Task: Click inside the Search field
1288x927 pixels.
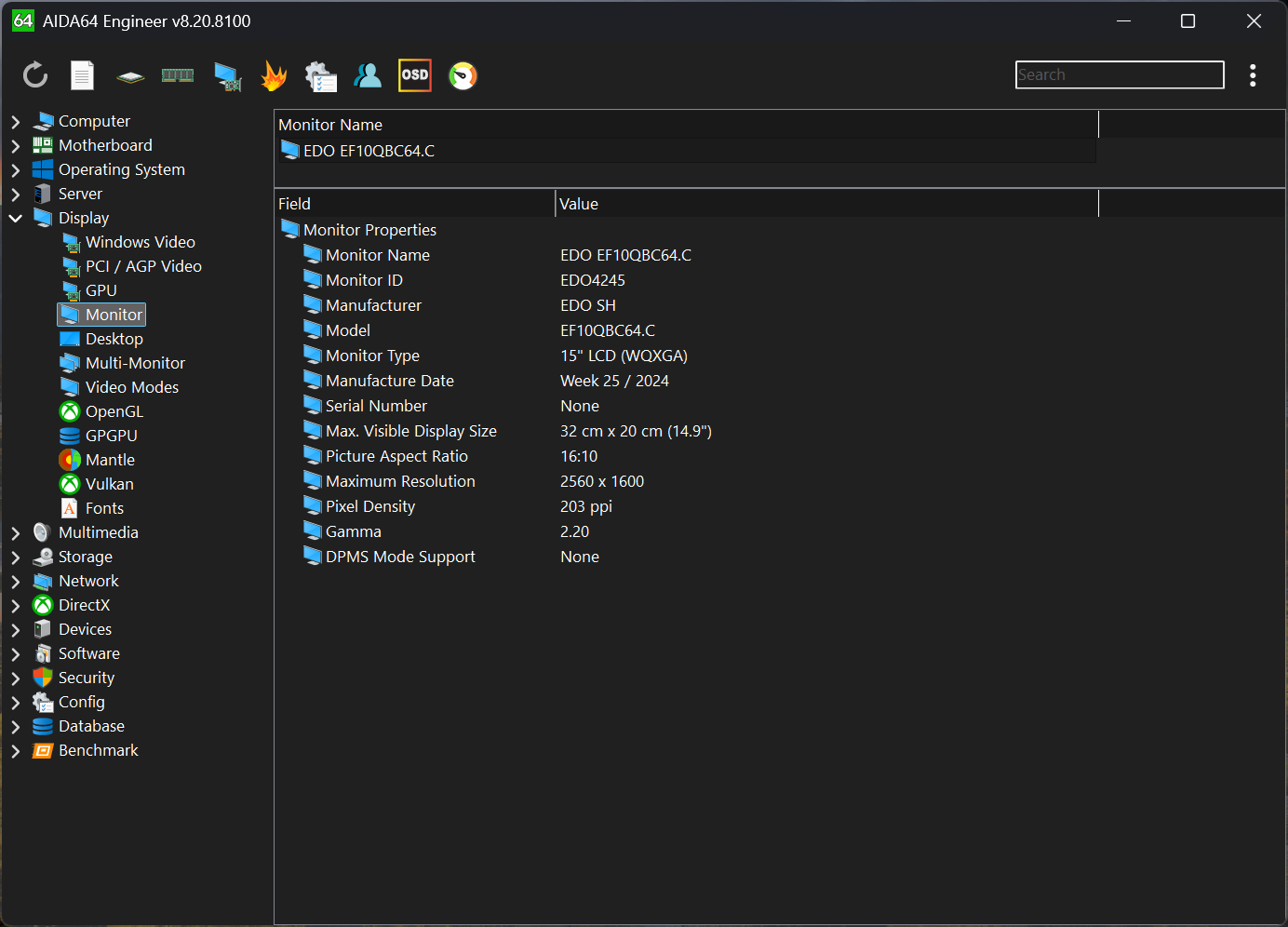Action: click(1119, 74)
